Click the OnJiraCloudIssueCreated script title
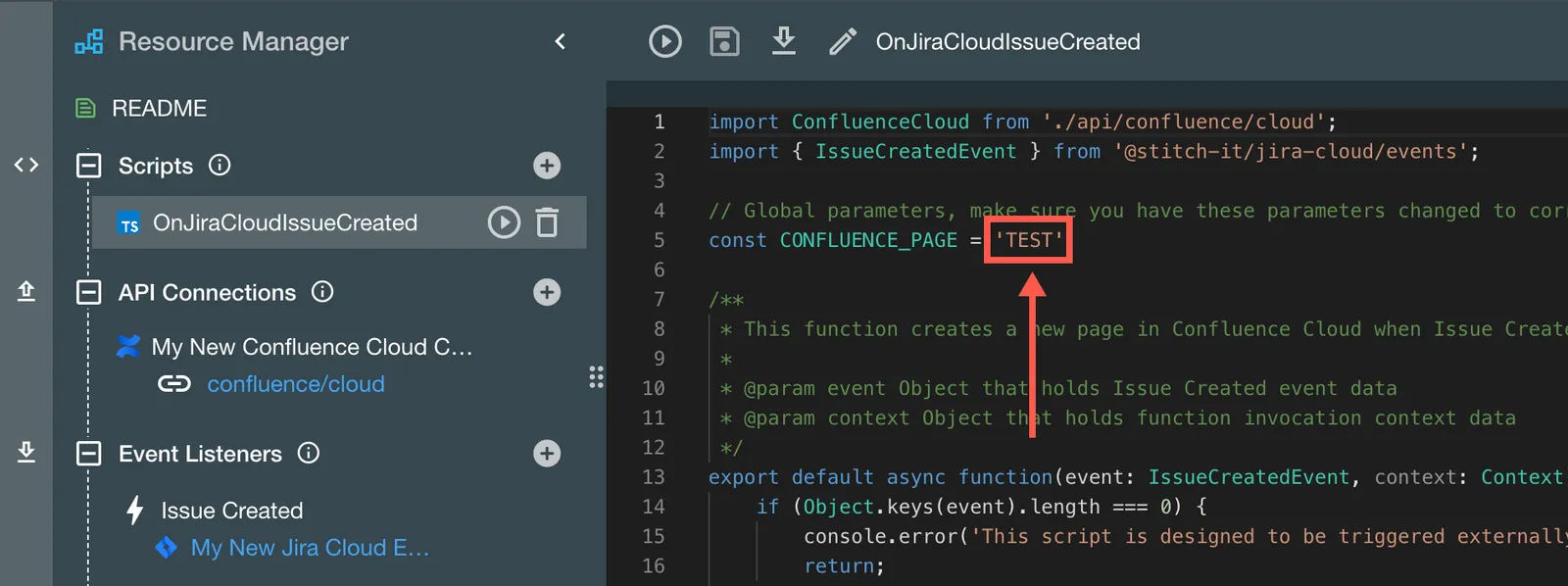 [x=1007, y=41]
